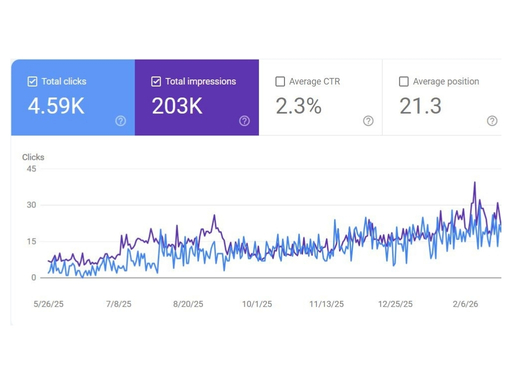
Task: Click the Clicks axis title
Action: pos(33,157)
